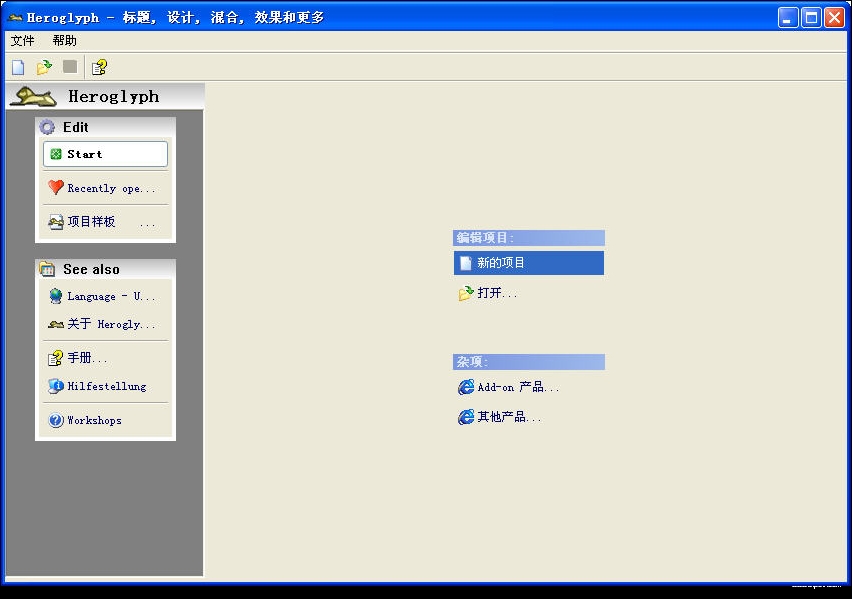Open the 文件 menu
Image resolution: width=852 pixels, height=599 pixels.
click(x=22, y=41)
